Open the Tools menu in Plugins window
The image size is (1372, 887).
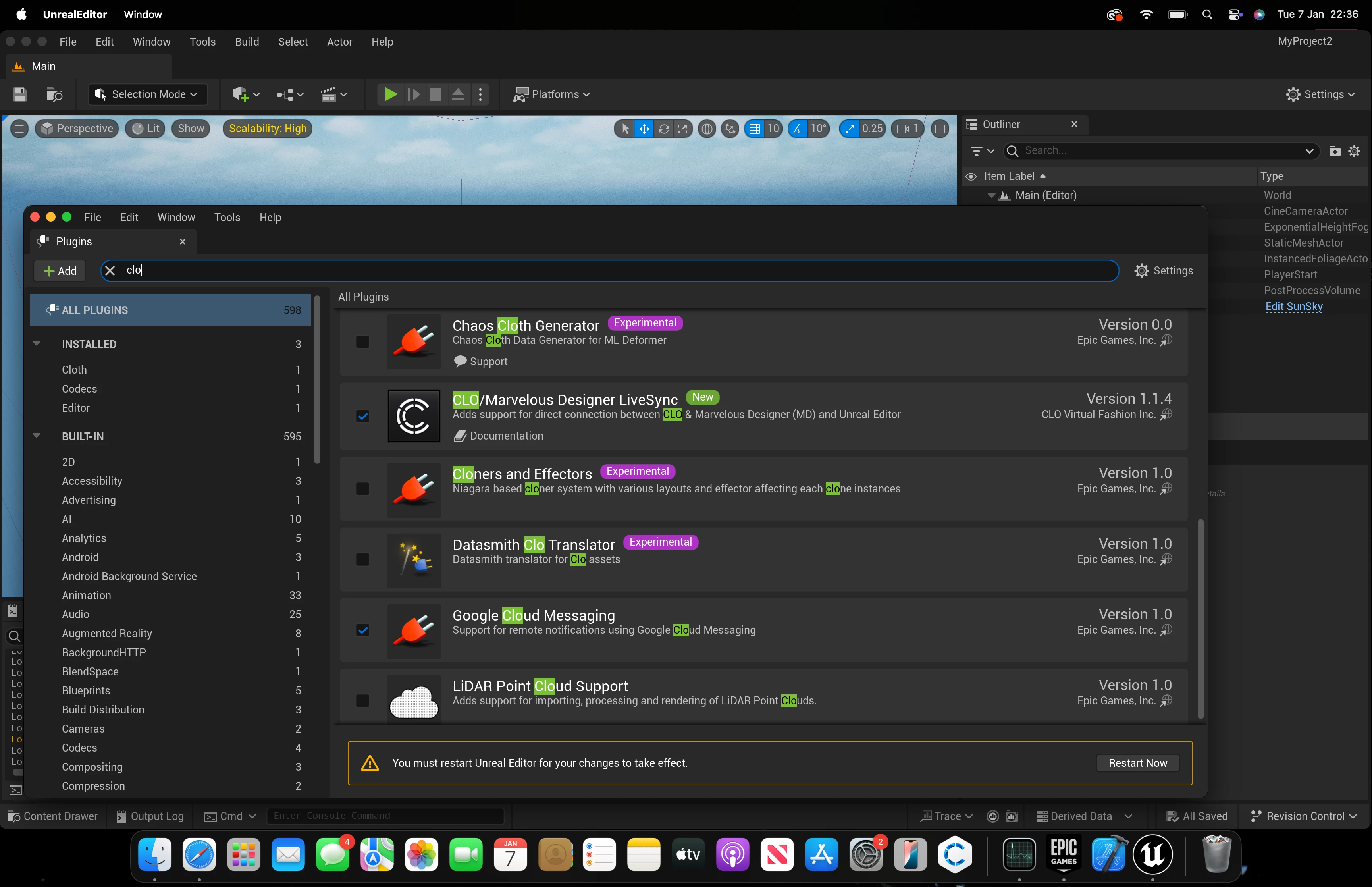pyautogui.click(x=227, y=217)
